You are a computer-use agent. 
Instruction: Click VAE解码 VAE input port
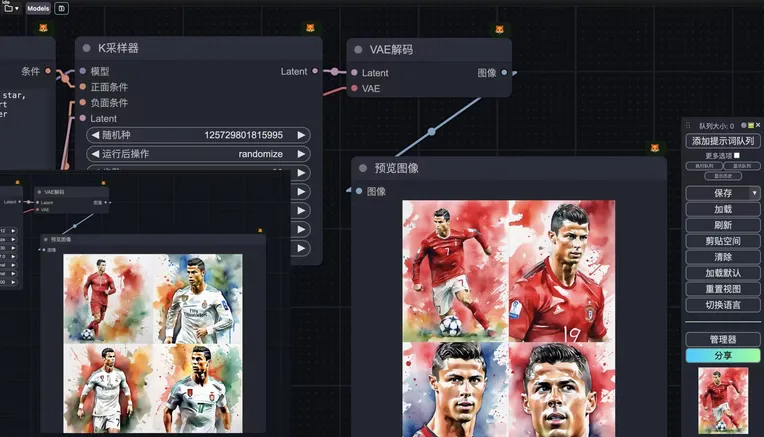pos(354,88)
